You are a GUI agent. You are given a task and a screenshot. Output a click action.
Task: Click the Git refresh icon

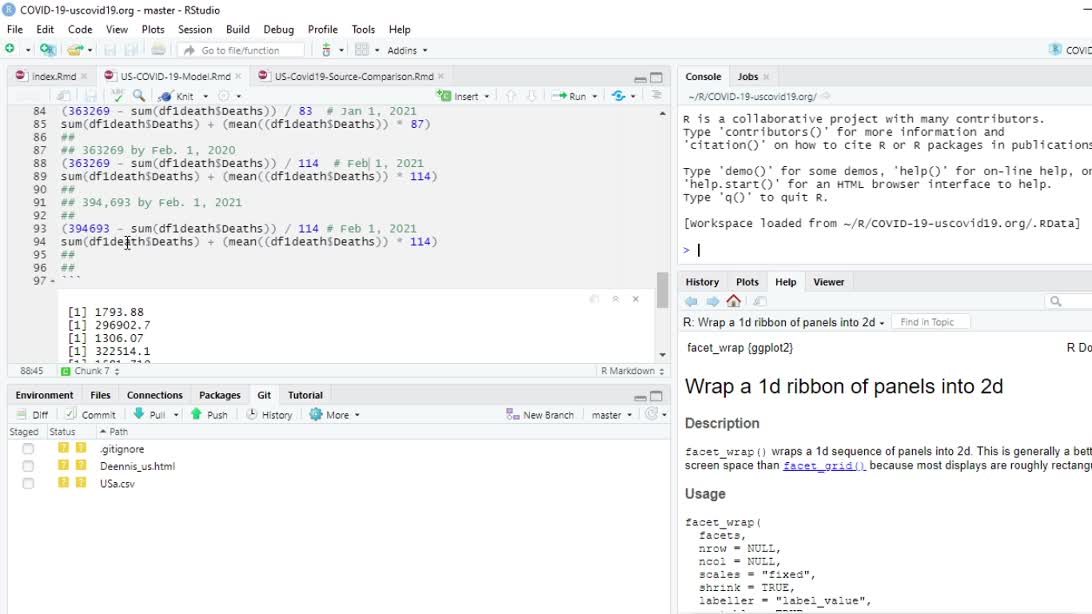(651, 414)
